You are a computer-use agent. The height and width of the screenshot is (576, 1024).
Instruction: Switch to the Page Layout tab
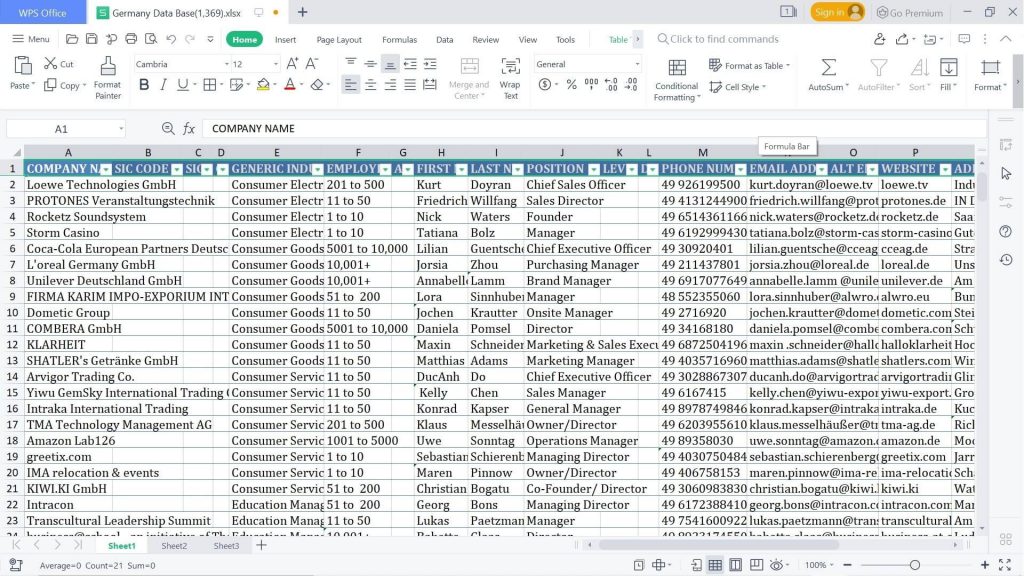pyautogui.click(x=339, y=39)
